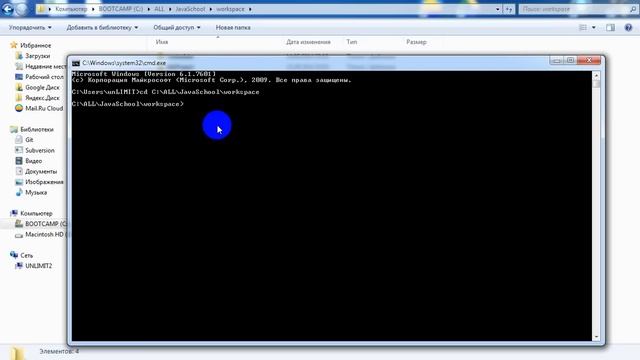Viewport: 640px width, 360px height.
Task: Select Библиотеки node in sidebar
Action: click(32, 129)
